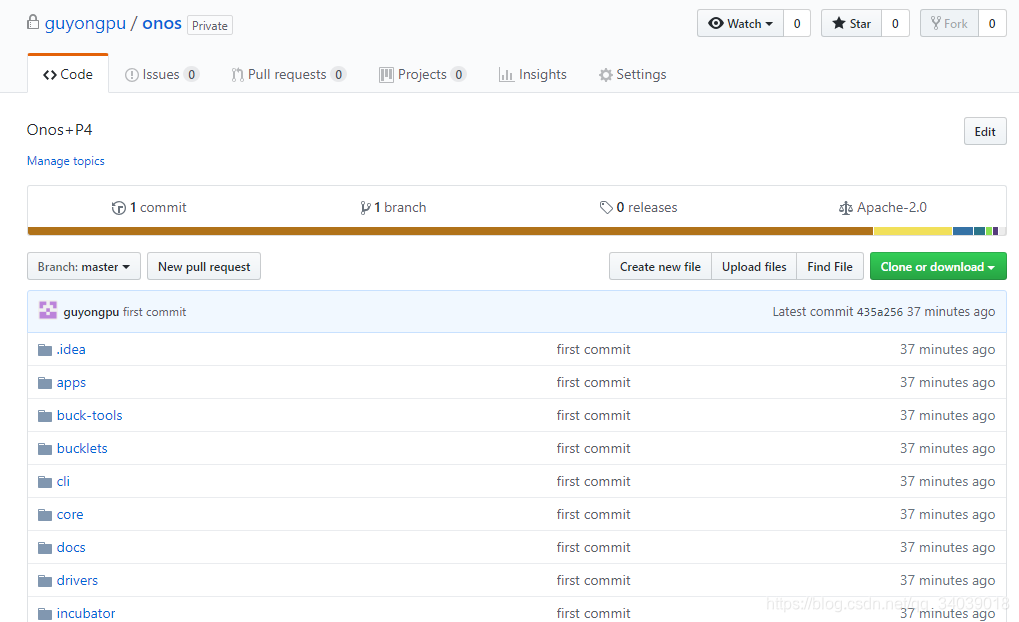Open the watchers count

(x=797, y=23)
